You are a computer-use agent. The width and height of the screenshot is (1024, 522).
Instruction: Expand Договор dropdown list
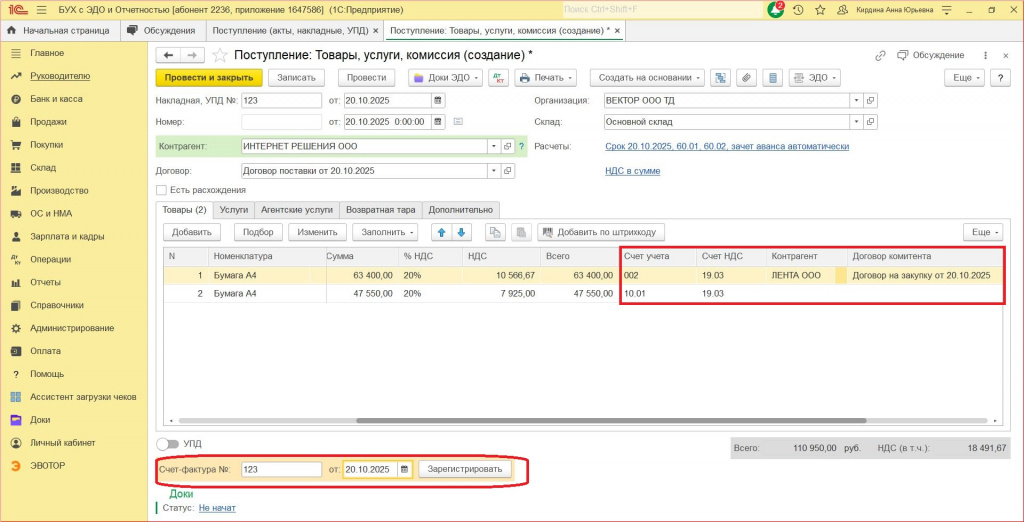click(494, 171)
